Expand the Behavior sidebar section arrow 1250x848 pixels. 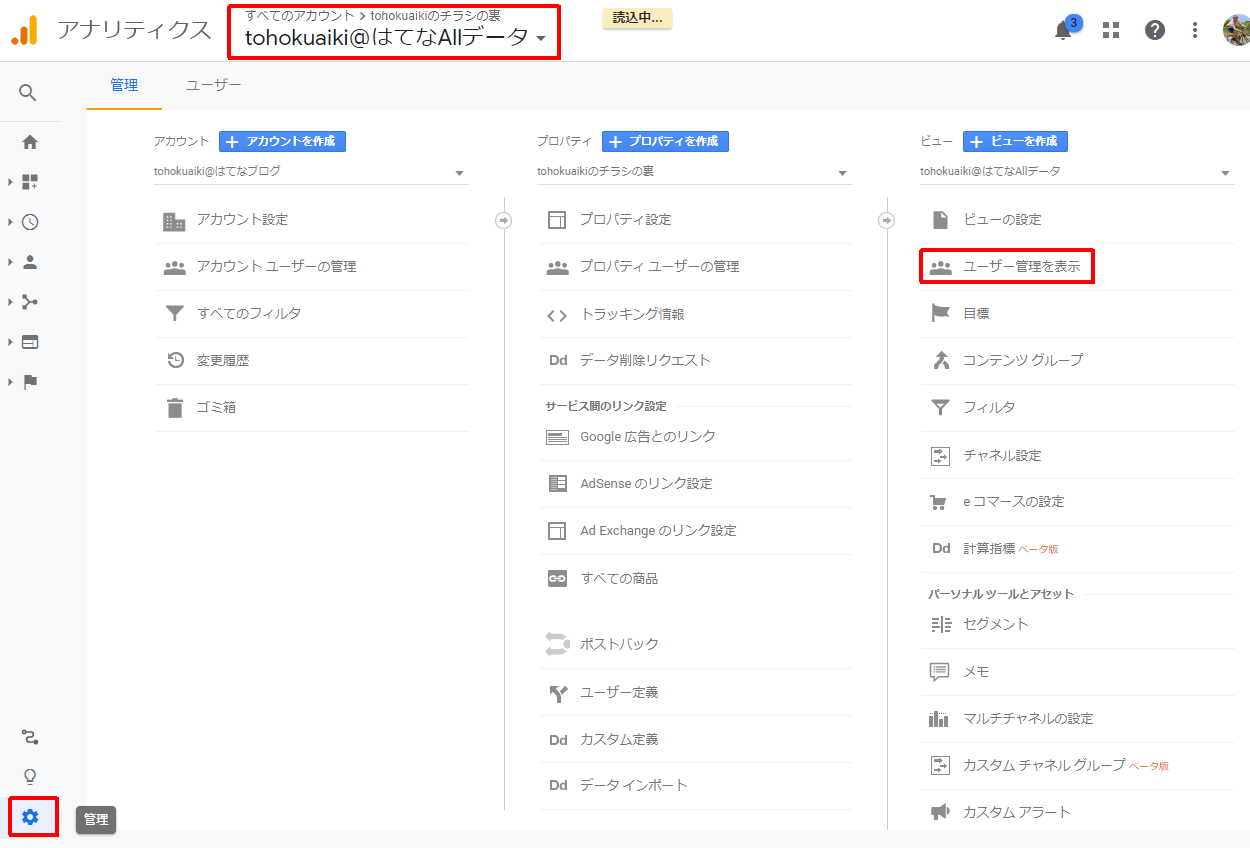click(10, 342)
